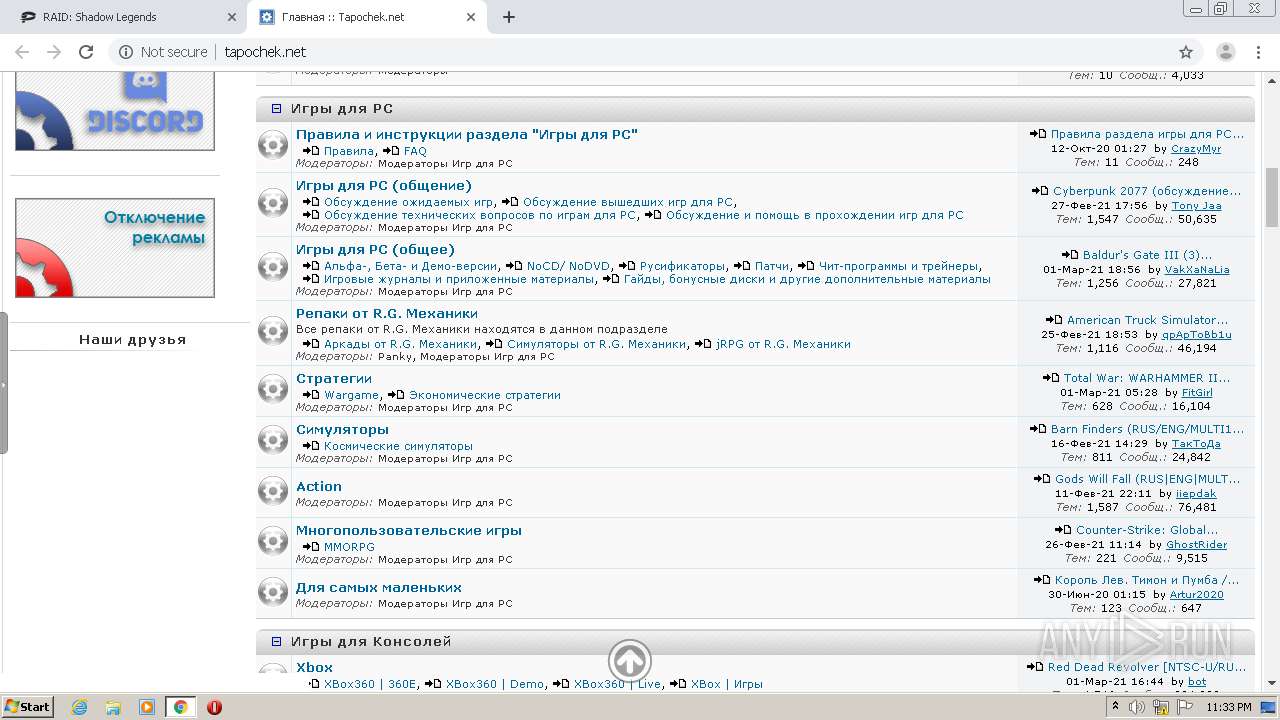Open Репаки от R.G. Механики forum
The height and width of the screenshot is (720, 1280).
click(x=387, y=313)
